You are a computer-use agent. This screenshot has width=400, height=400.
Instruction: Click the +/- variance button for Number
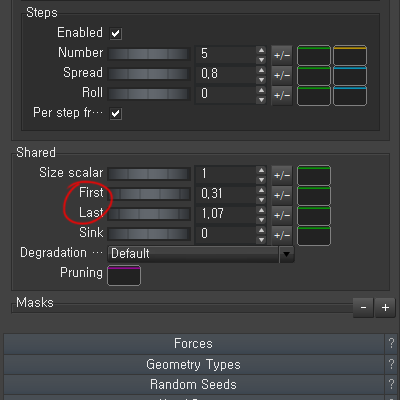[282, 55]
